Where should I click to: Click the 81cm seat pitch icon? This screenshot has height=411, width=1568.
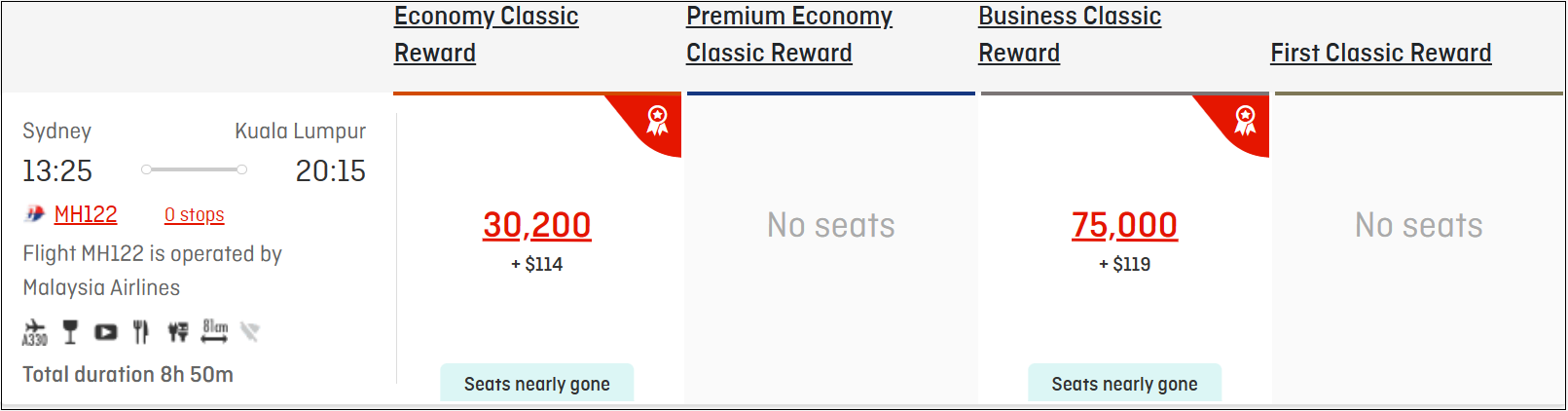215,331
